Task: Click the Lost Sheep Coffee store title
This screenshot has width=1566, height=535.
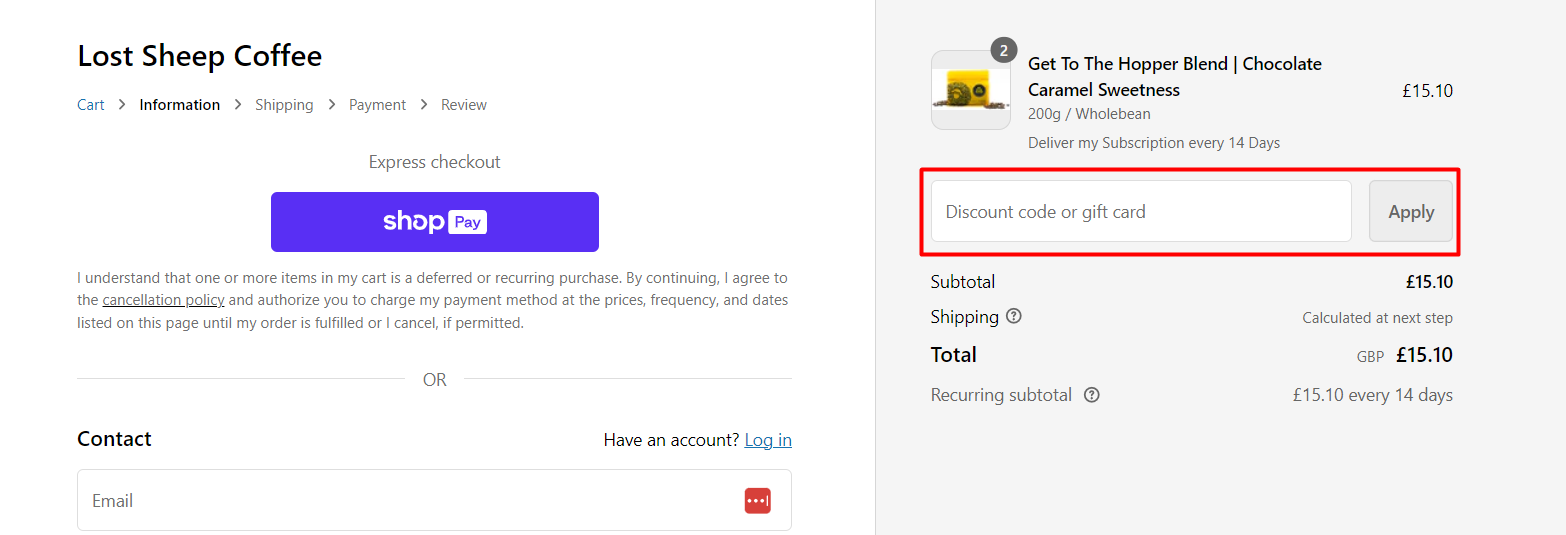Action: pyautogui.click(x=200, y=56)
